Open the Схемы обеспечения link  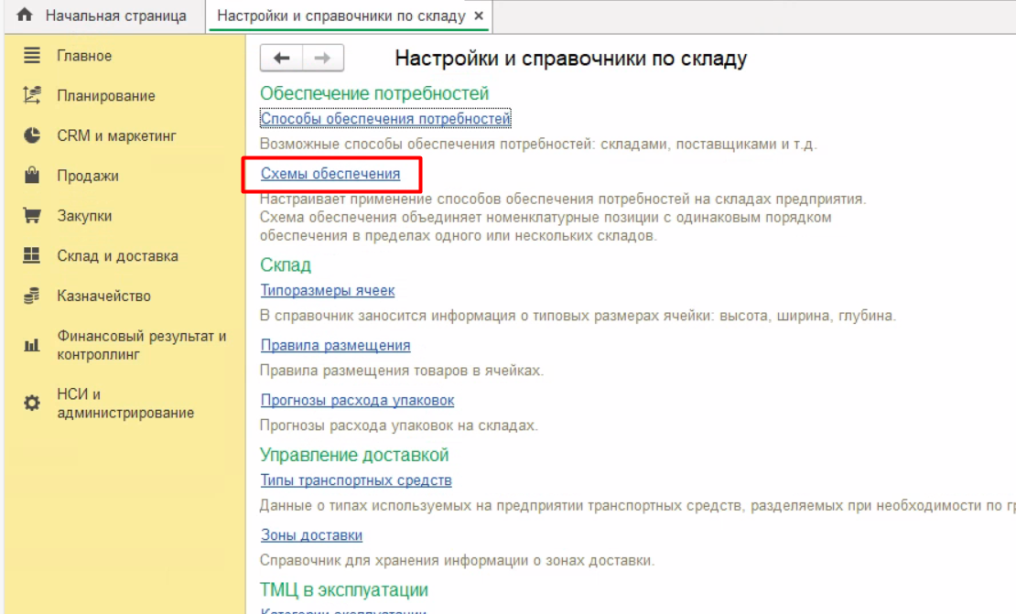pyautogui.click(x=330, y=174)
